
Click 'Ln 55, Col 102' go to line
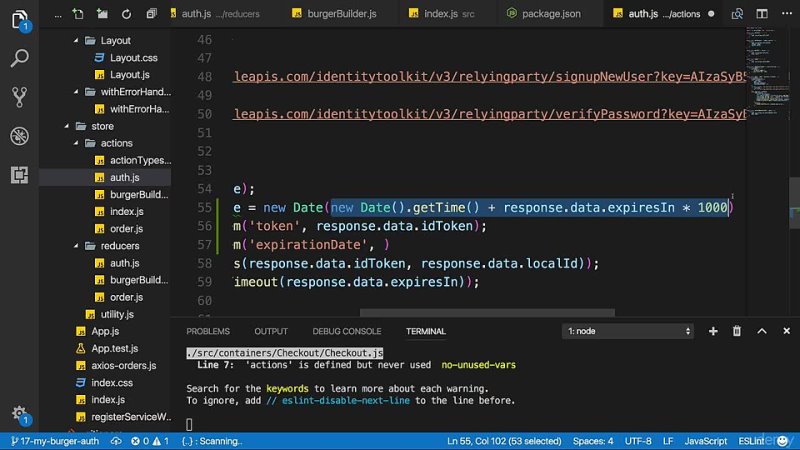504,441
